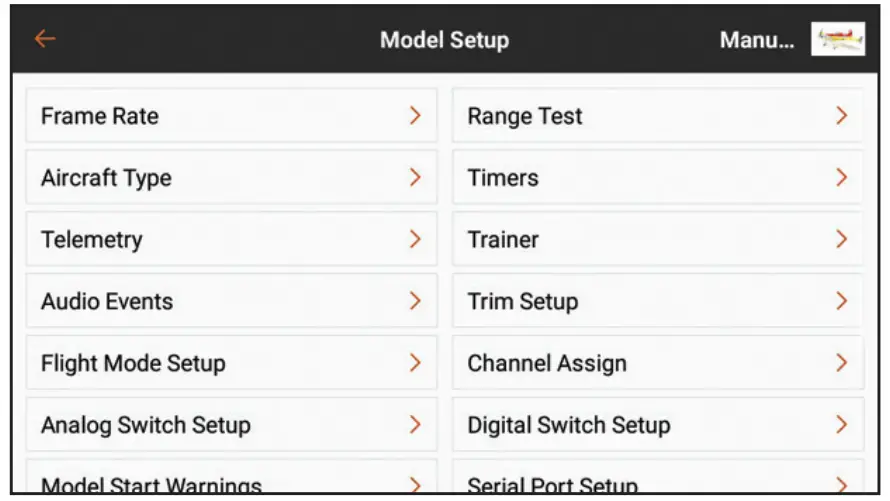Open the Aircraft Type menu

click(230, 178)
